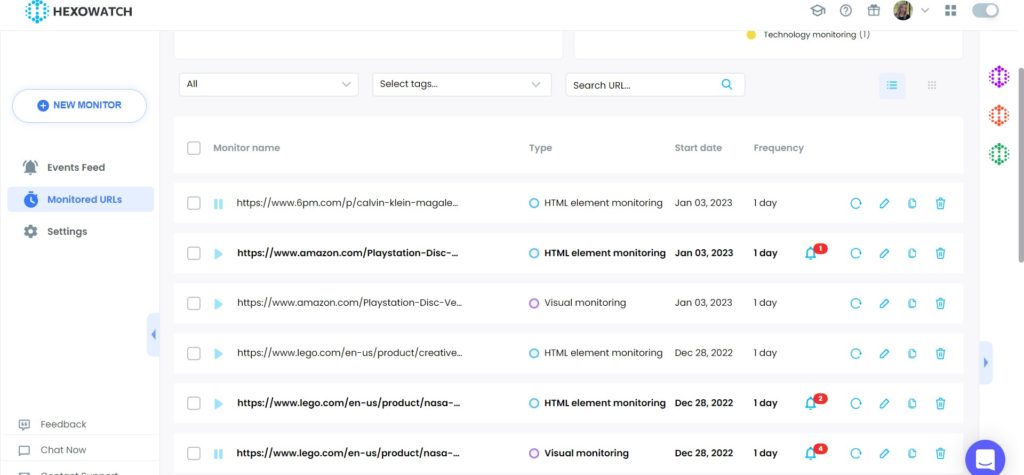This screenshot has height=475, width=1024.
Task: Refresh the lego nasa HTML element monitor
Action: coord(856,404)
